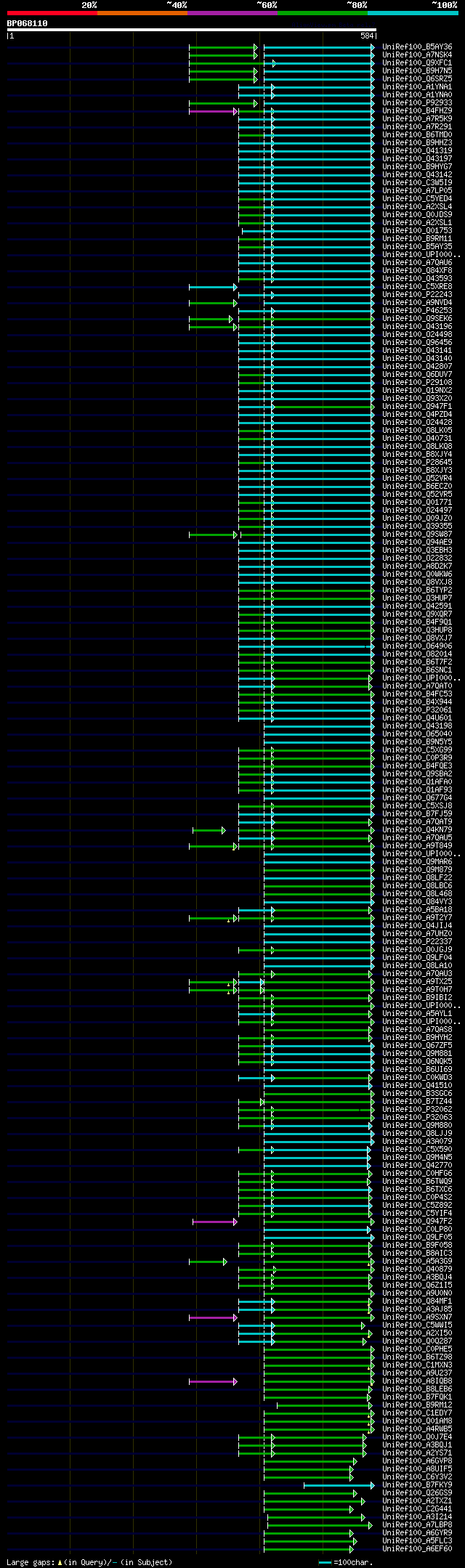Select the UniRef100_B7TZ44 label
The image size is (465, 1568).
coord(417,1101)
